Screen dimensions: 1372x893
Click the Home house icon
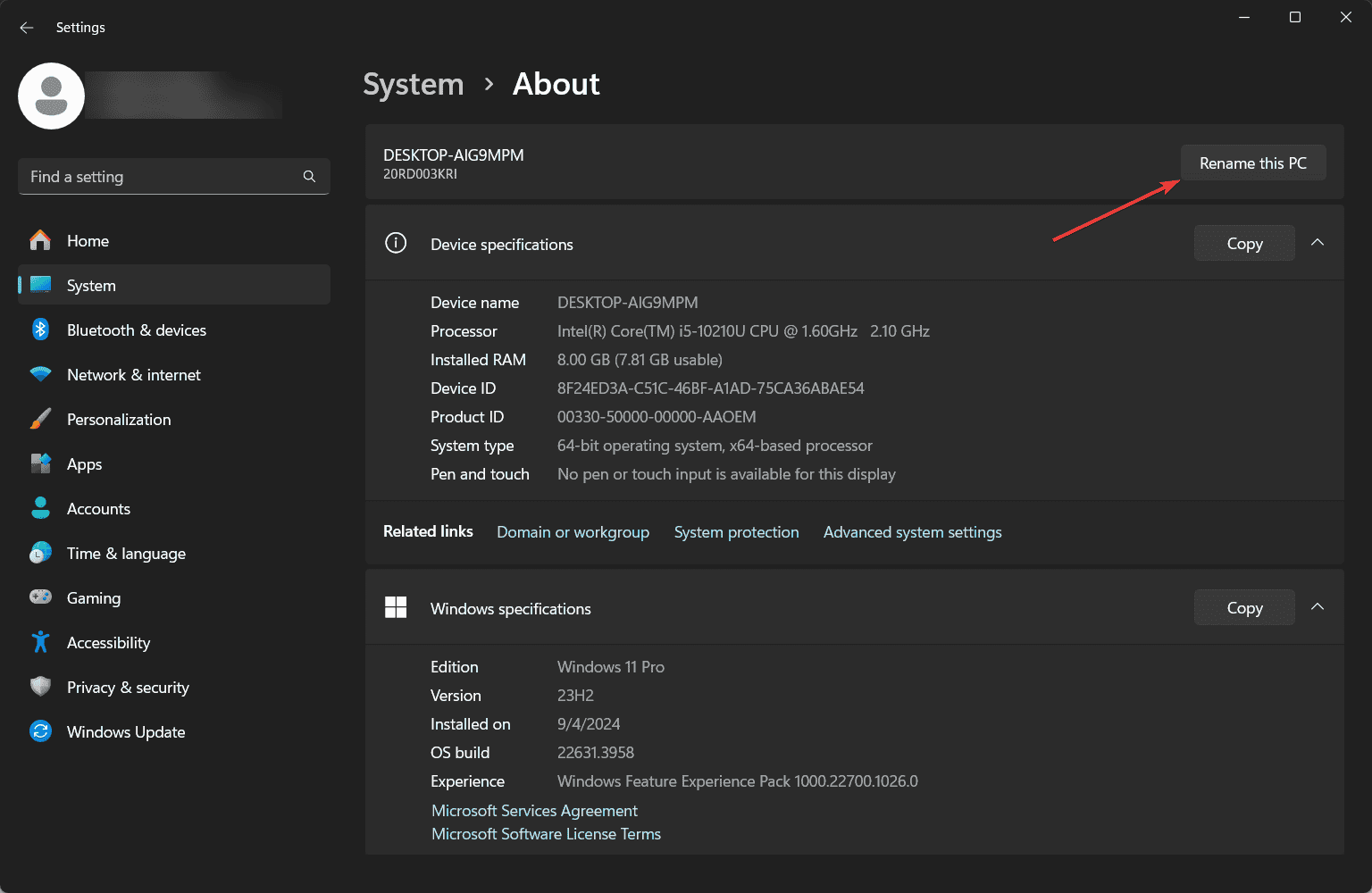point(40,240)
